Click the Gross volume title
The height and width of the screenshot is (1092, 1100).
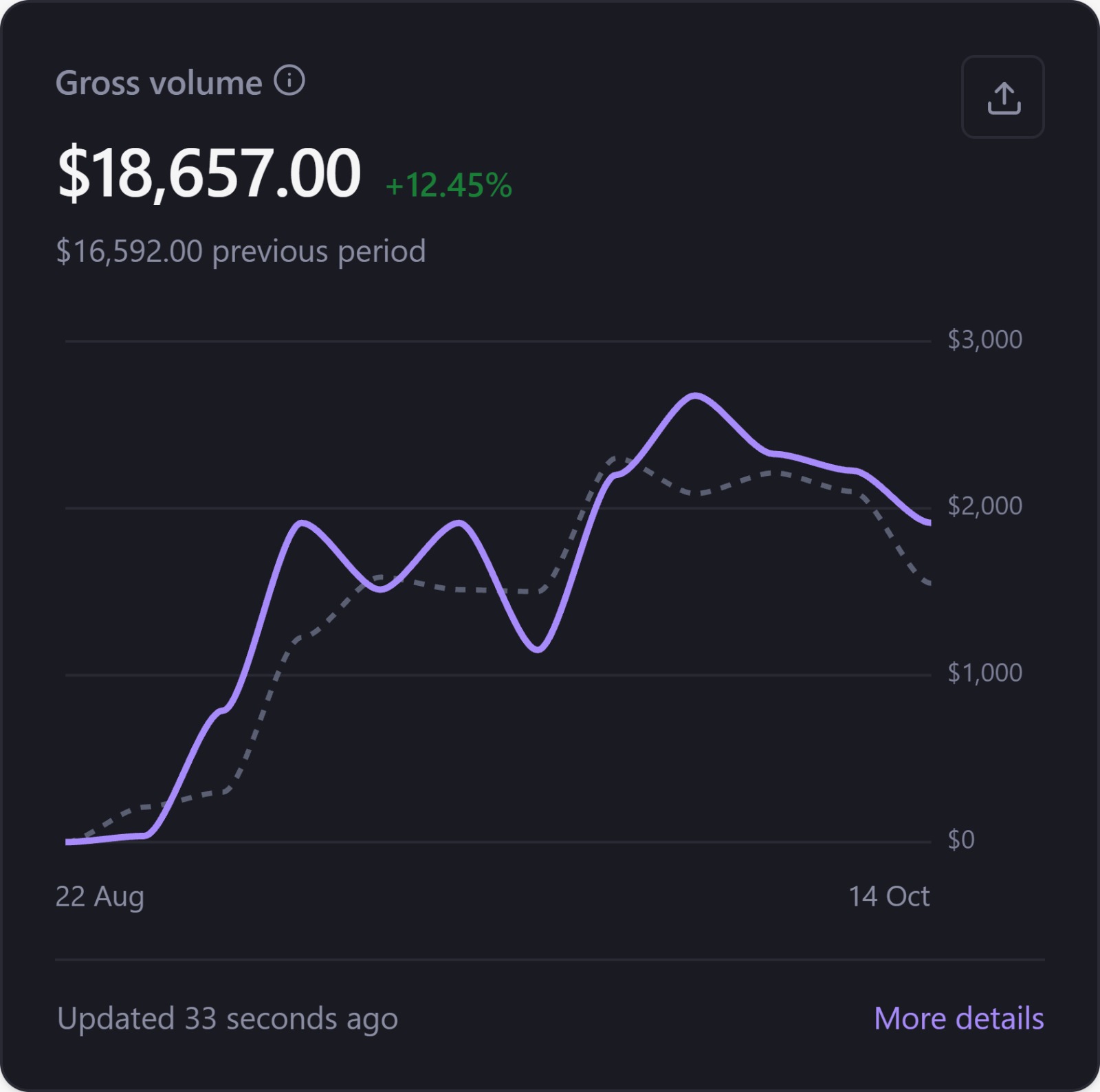pyautogui.click(x=159, y=83)
